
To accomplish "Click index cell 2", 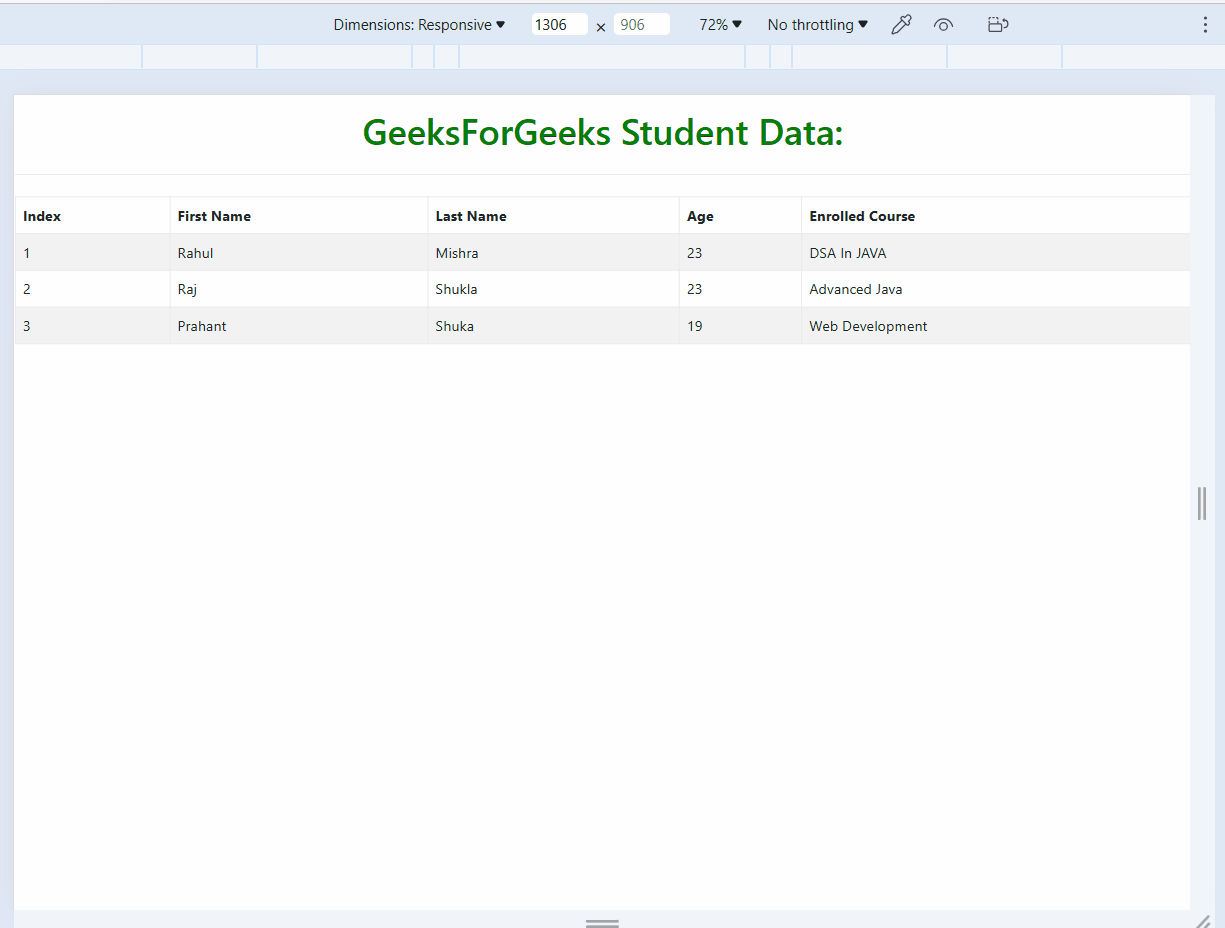I will [x=93, y=289].
